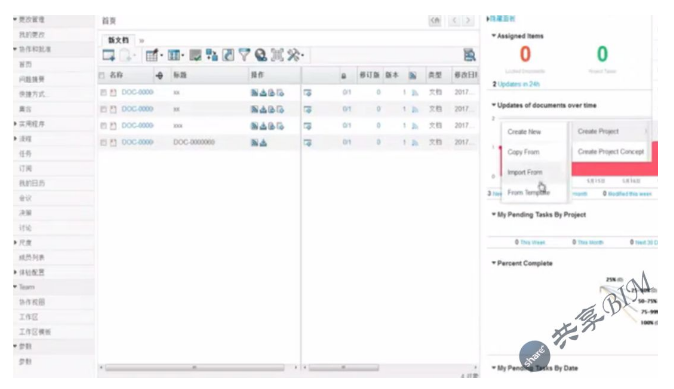Collapse the Team sidebar section

tap(15, 287)
